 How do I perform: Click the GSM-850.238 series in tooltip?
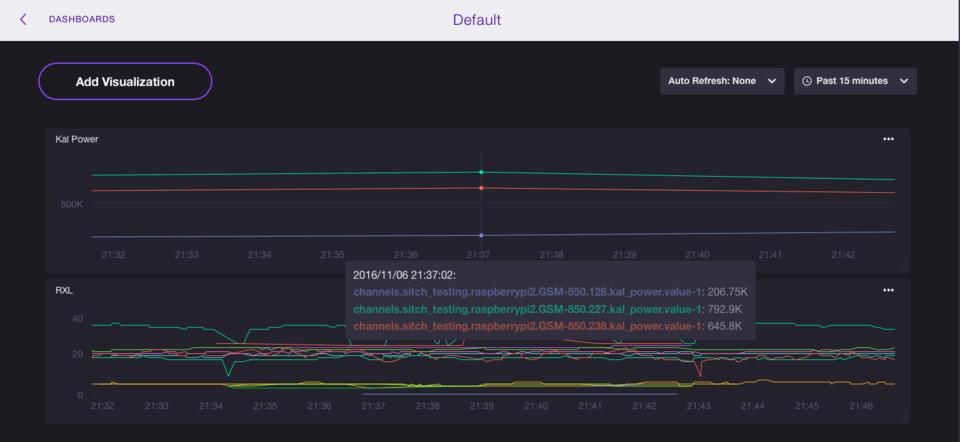[x=527, y=326]
